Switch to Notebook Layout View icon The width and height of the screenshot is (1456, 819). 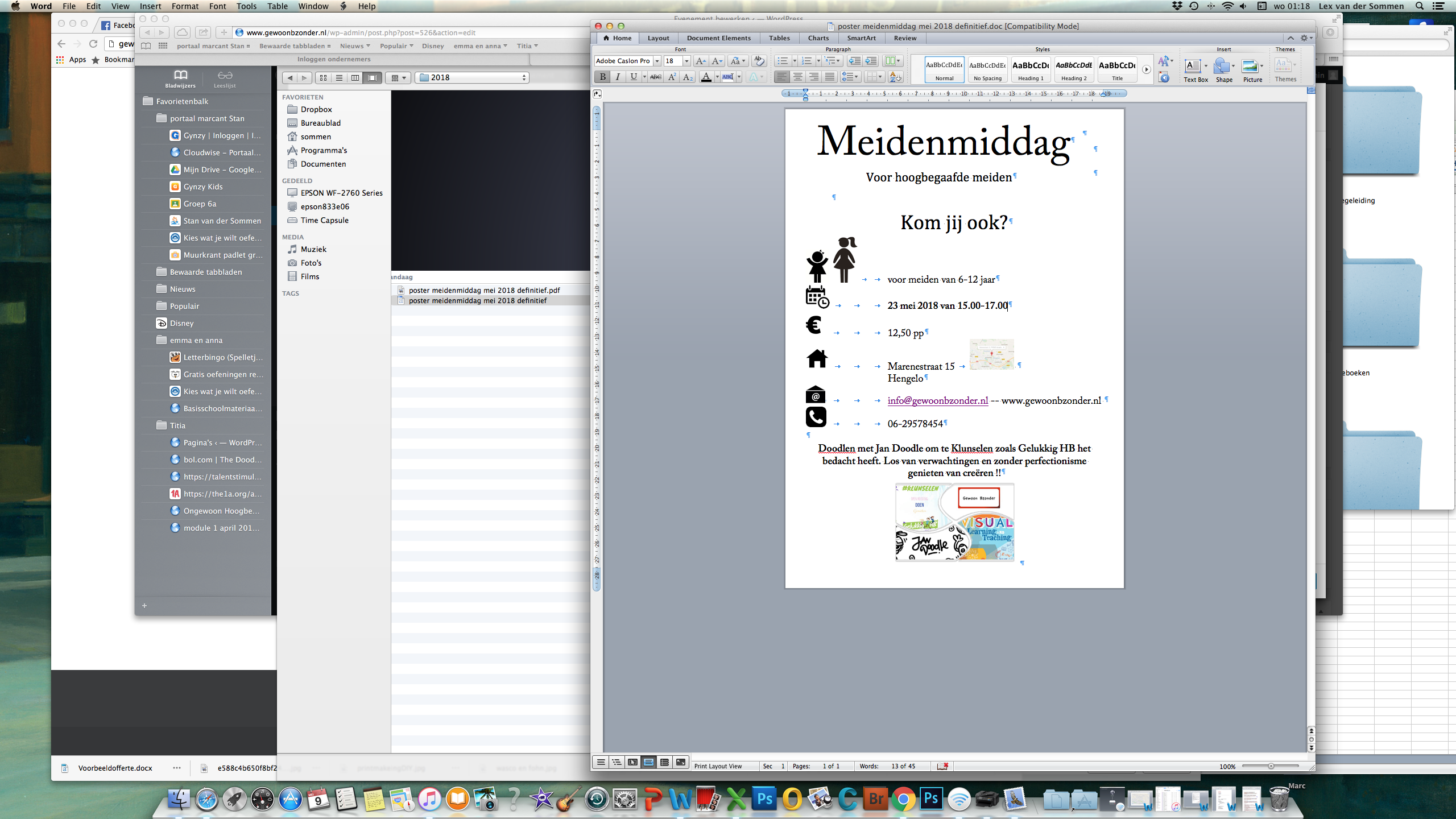tap(664, 763)
